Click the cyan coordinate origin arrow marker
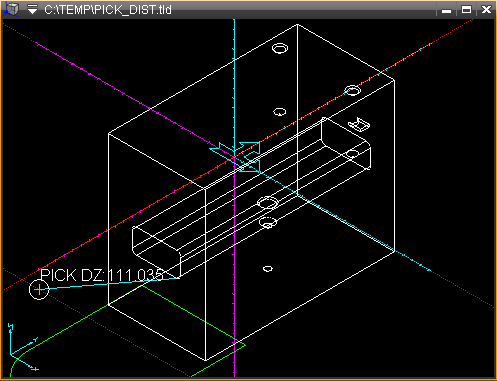 [x=236, y=157]
